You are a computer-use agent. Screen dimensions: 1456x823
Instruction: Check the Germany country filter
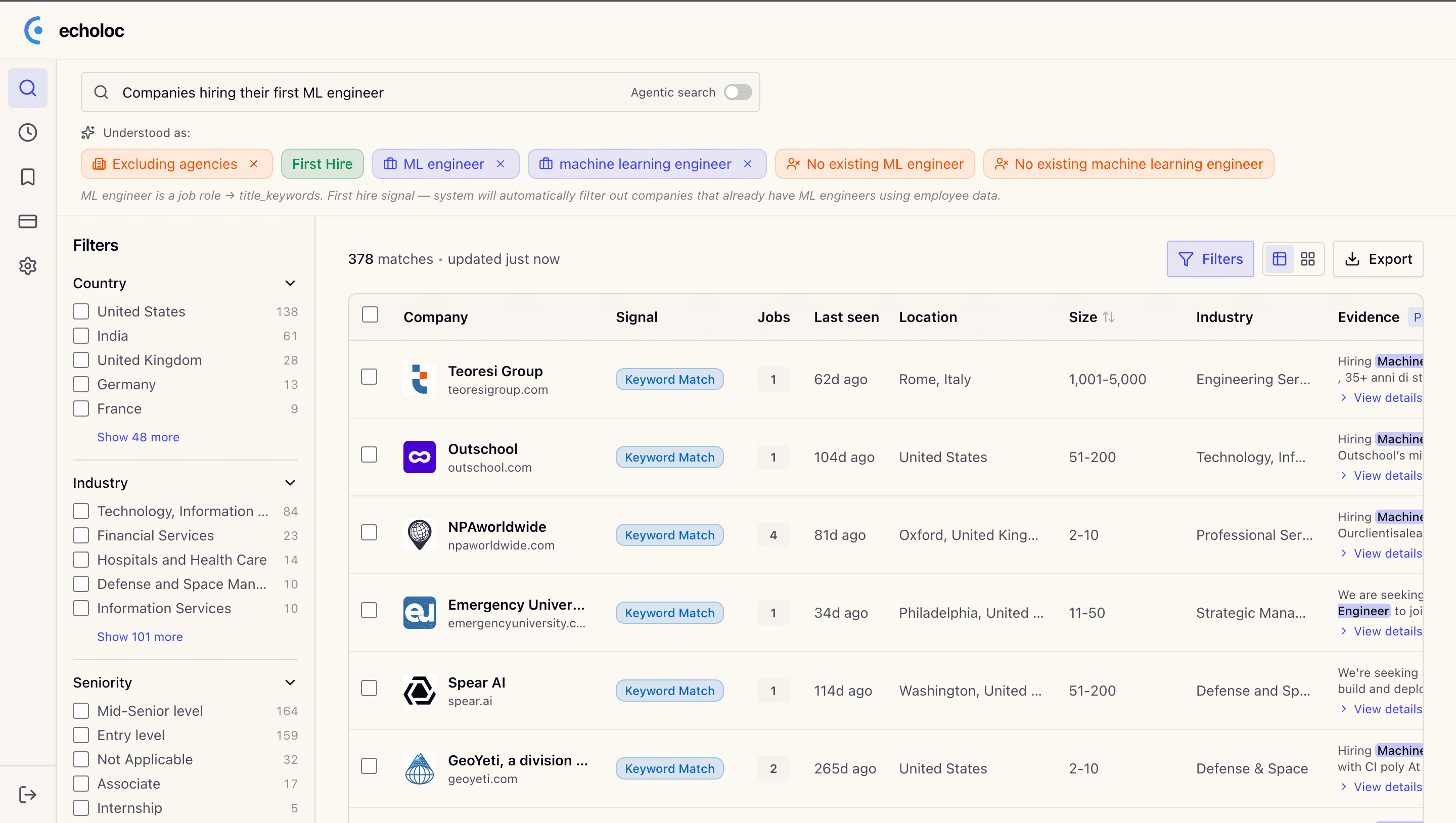(81, 384)
